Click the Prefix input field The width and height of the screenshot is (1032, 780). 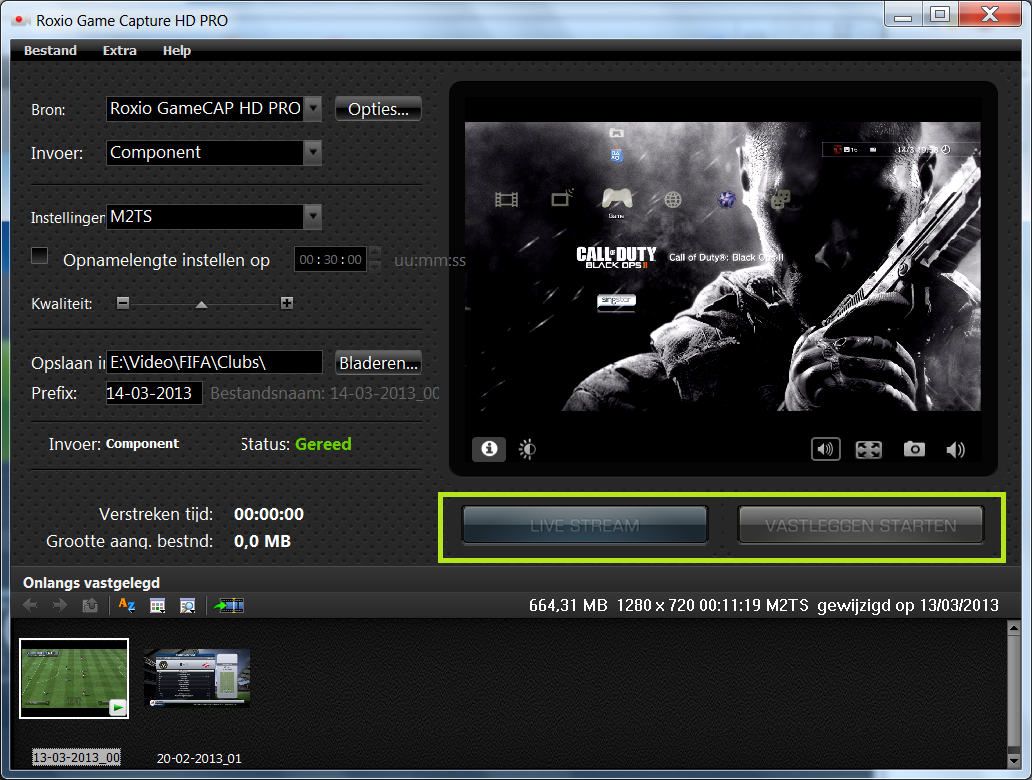click(x=154, y=393)
